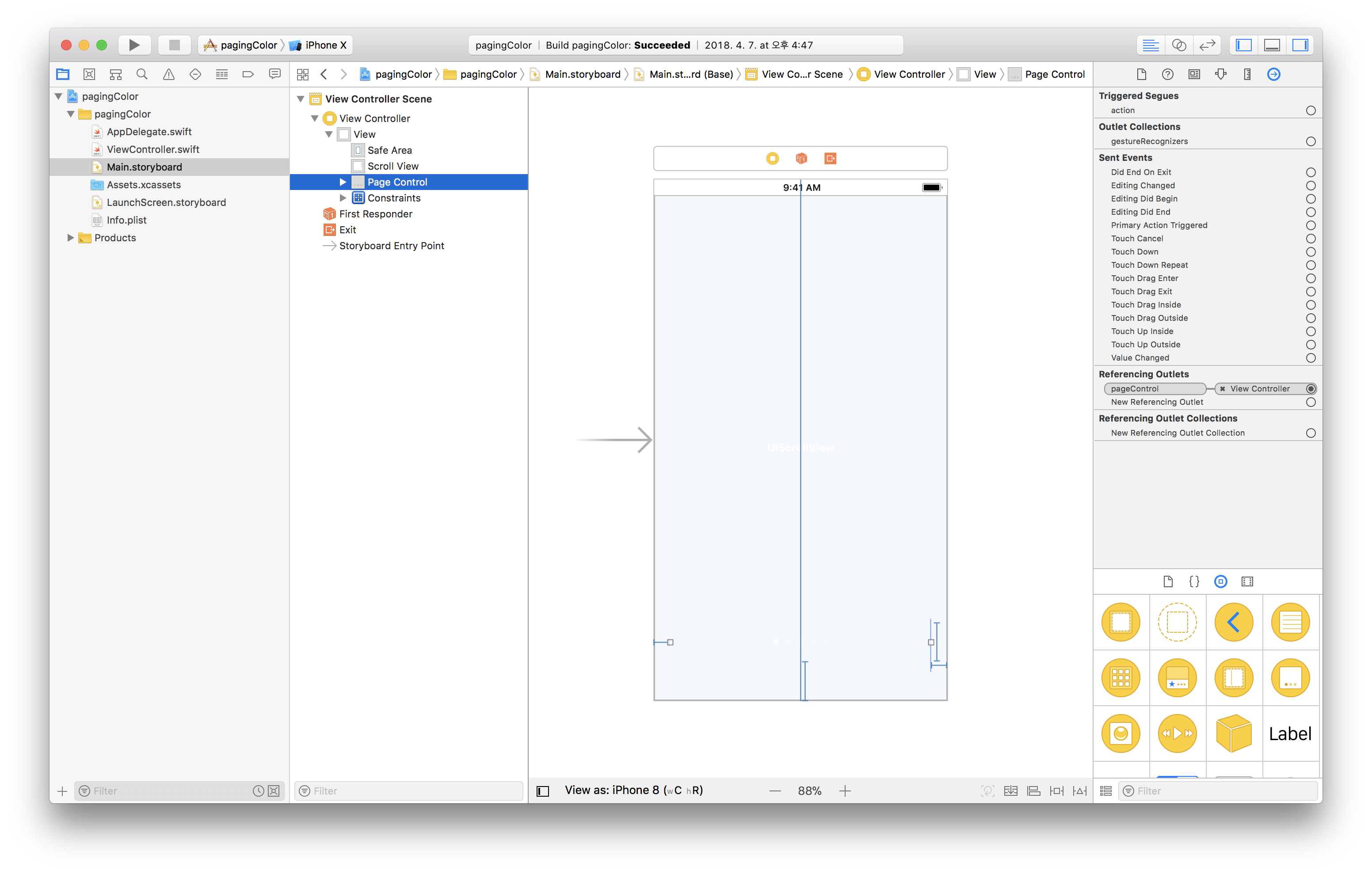Screen dimensions: 1372x874
Task: Expand the Products folder
Action: point(71,238)
